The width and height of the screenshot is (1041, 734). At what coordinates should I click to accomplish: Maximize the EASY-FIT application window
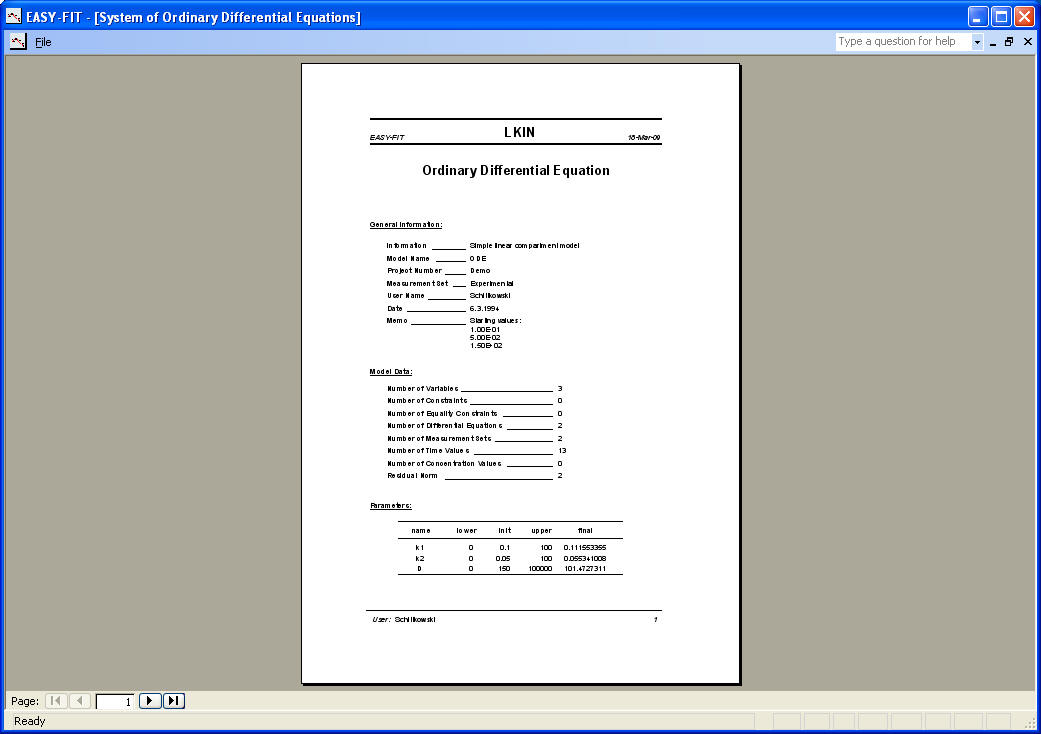[1001, 17]
